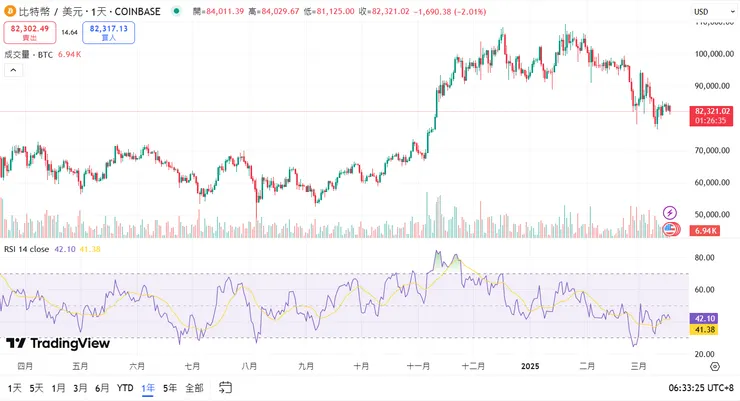This screenshot has width=740, height=401.
Task: Click the red 6.94K volume label
Action: 705,231
